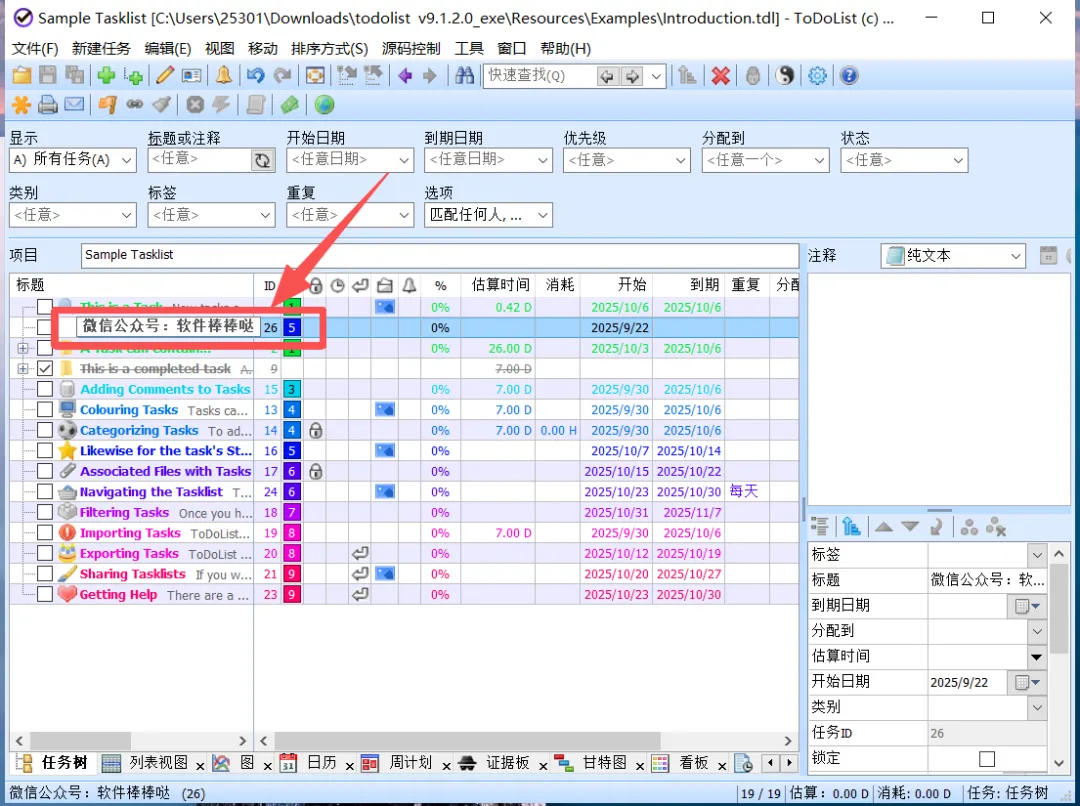This screenshot has height=806, width=1080.
Task: Delete the task with the red X icon
Action: click(x=720, y=76)
